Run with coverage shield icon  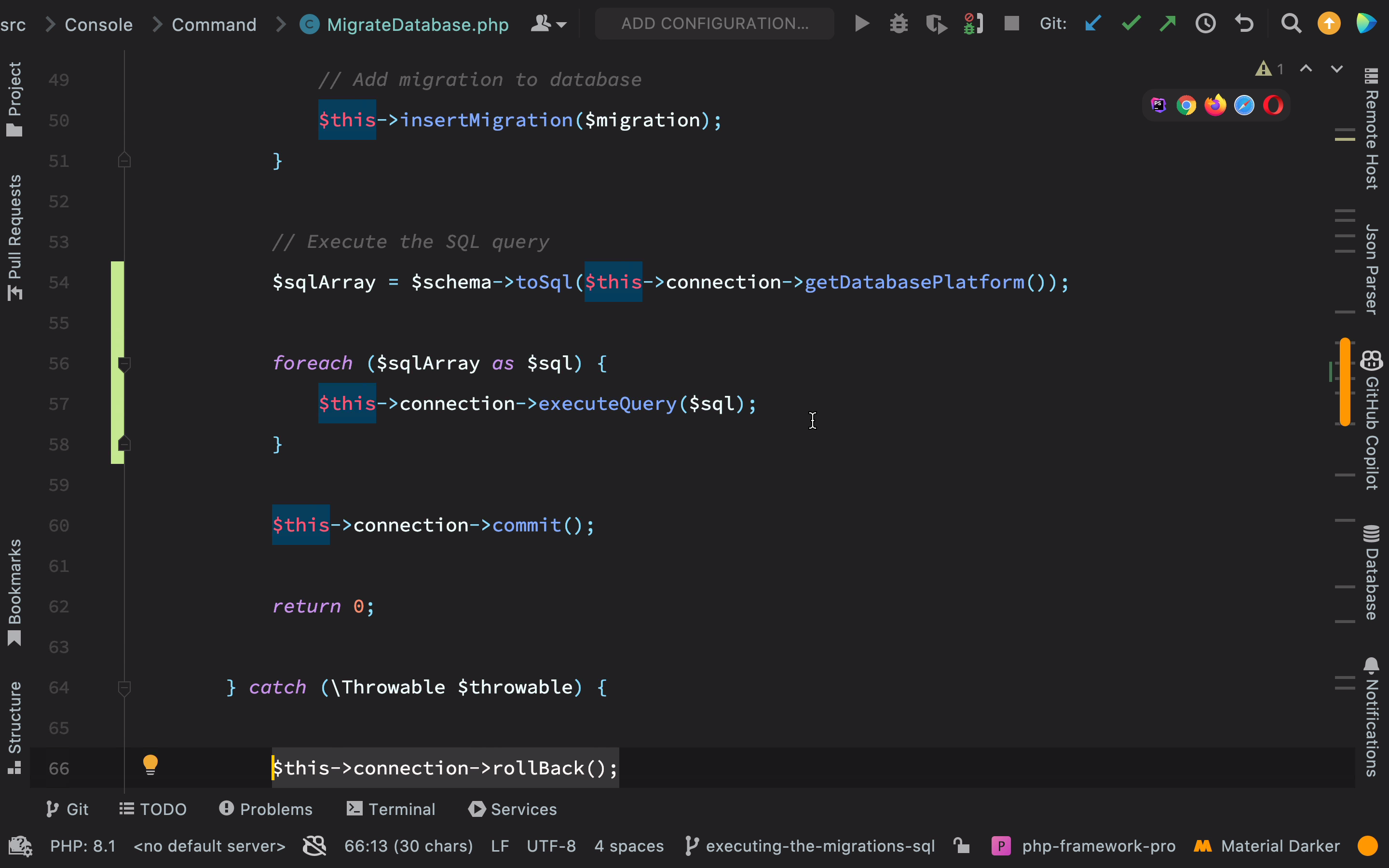pyautogui.click(x=936, y=24)
